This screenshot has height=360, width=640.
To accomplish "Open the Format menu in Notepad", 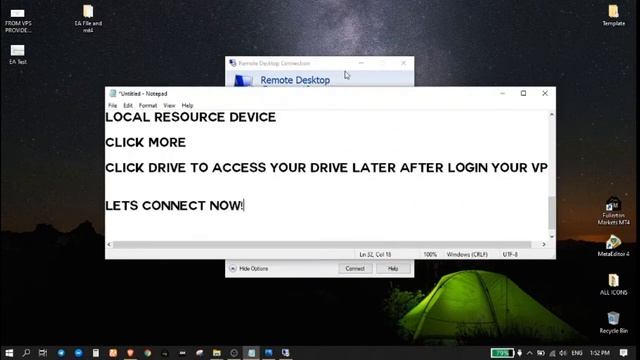I will click(148, 105).
